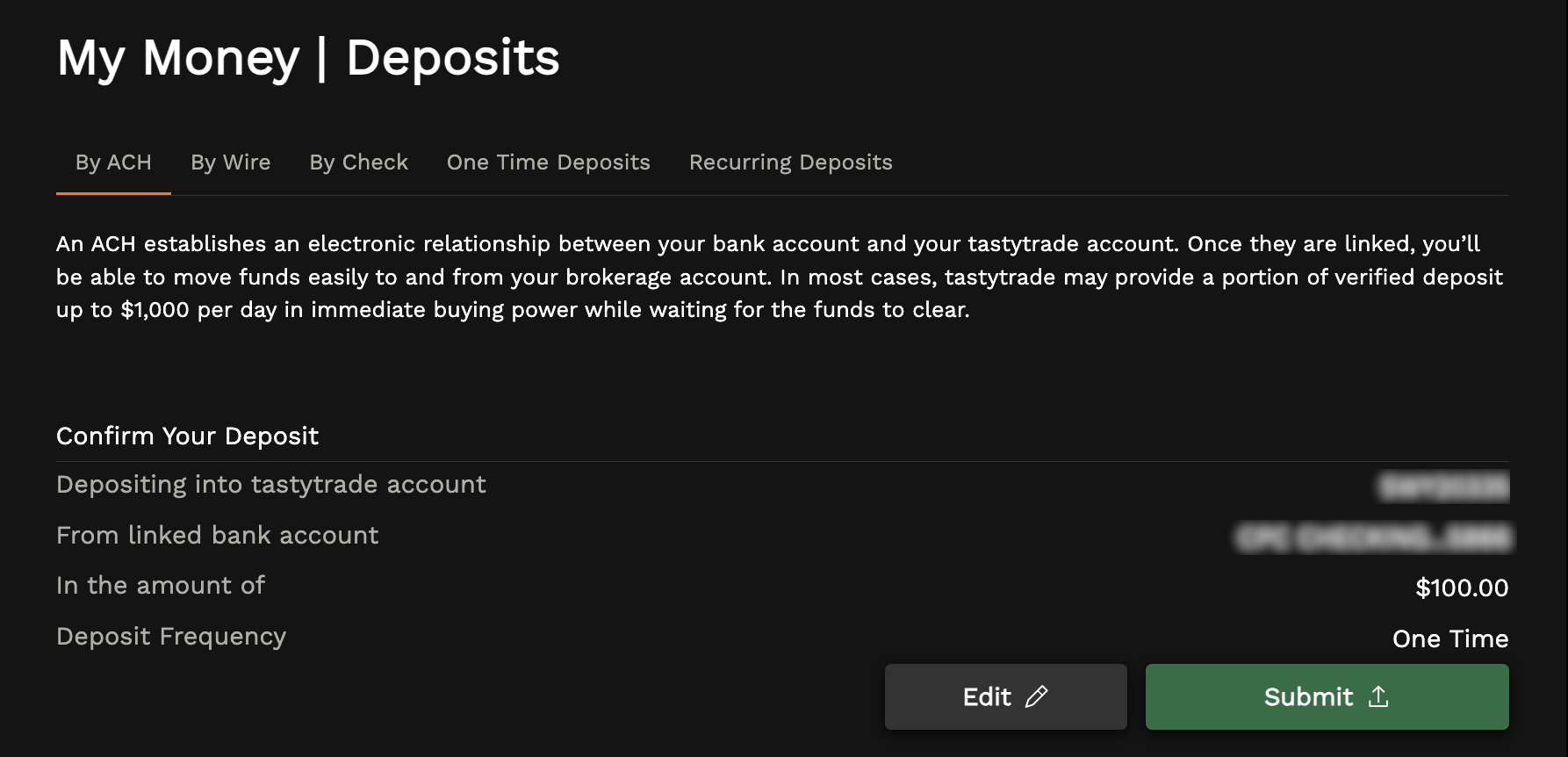The image size is (1568, 757).
Task: Submit the $100.00 ACH deposit
Action: [x=1326, y=696]
